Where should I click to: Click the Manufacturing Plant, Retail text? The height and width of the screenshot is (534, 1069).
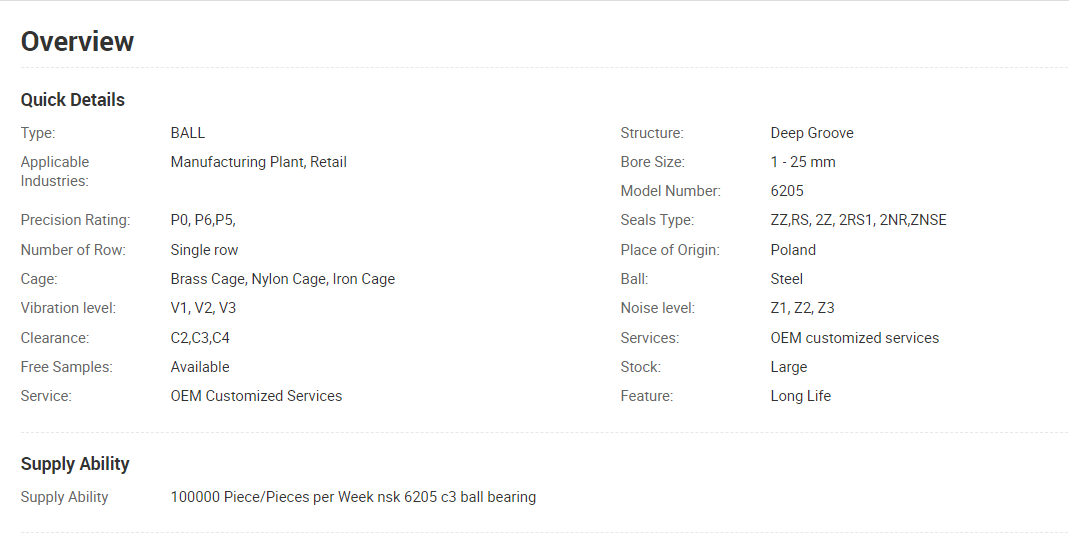coord(258,162)
